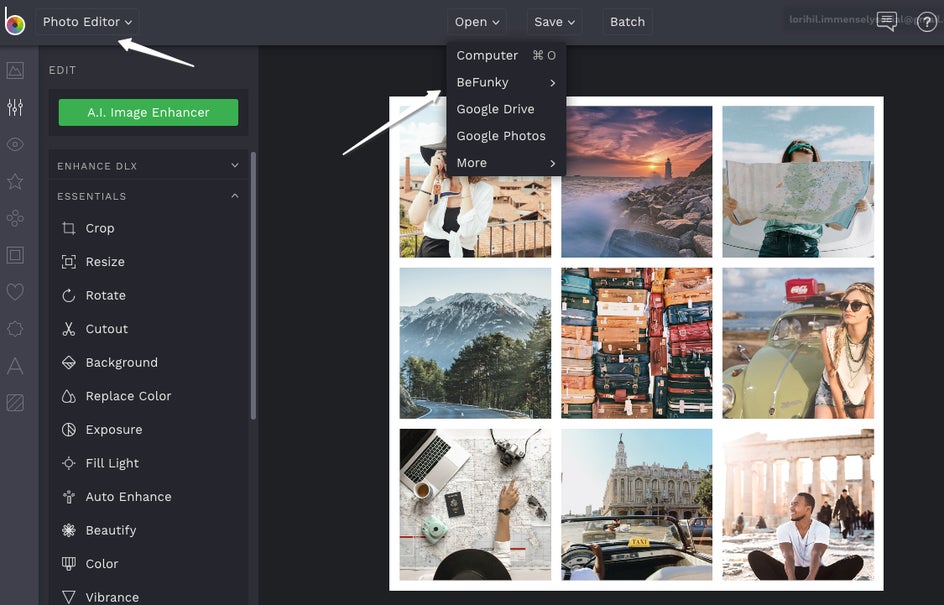Viewport: 944px width, 605px height.
Task: Choose More from the Open menu
Action: 506,163
